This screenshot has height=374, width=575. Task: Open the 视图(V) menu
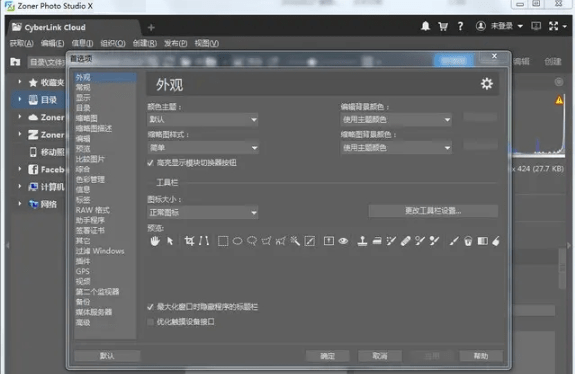click(x=206, y=43)
